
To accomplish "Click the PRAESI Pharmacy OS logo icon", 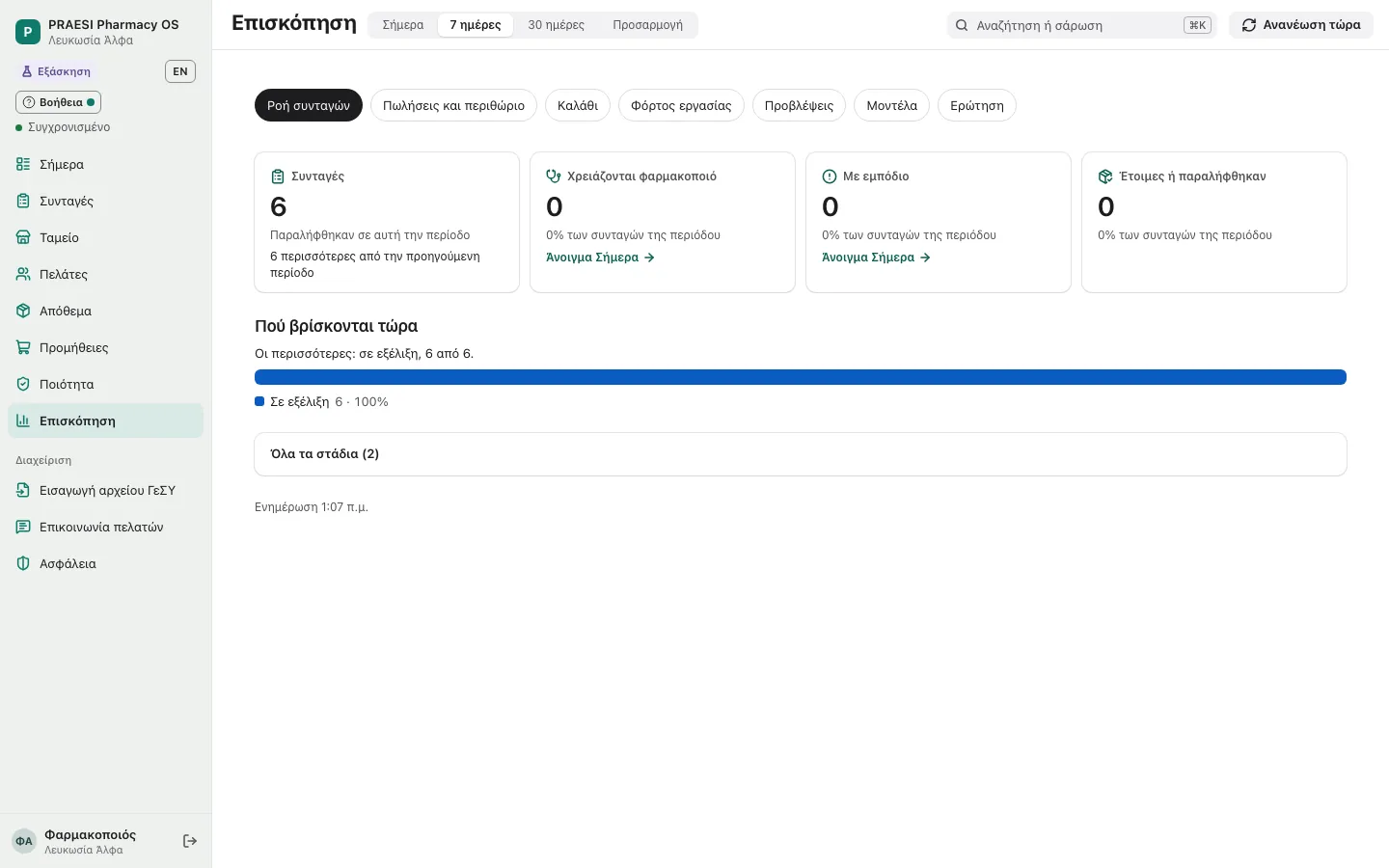I will coord(27,32).
